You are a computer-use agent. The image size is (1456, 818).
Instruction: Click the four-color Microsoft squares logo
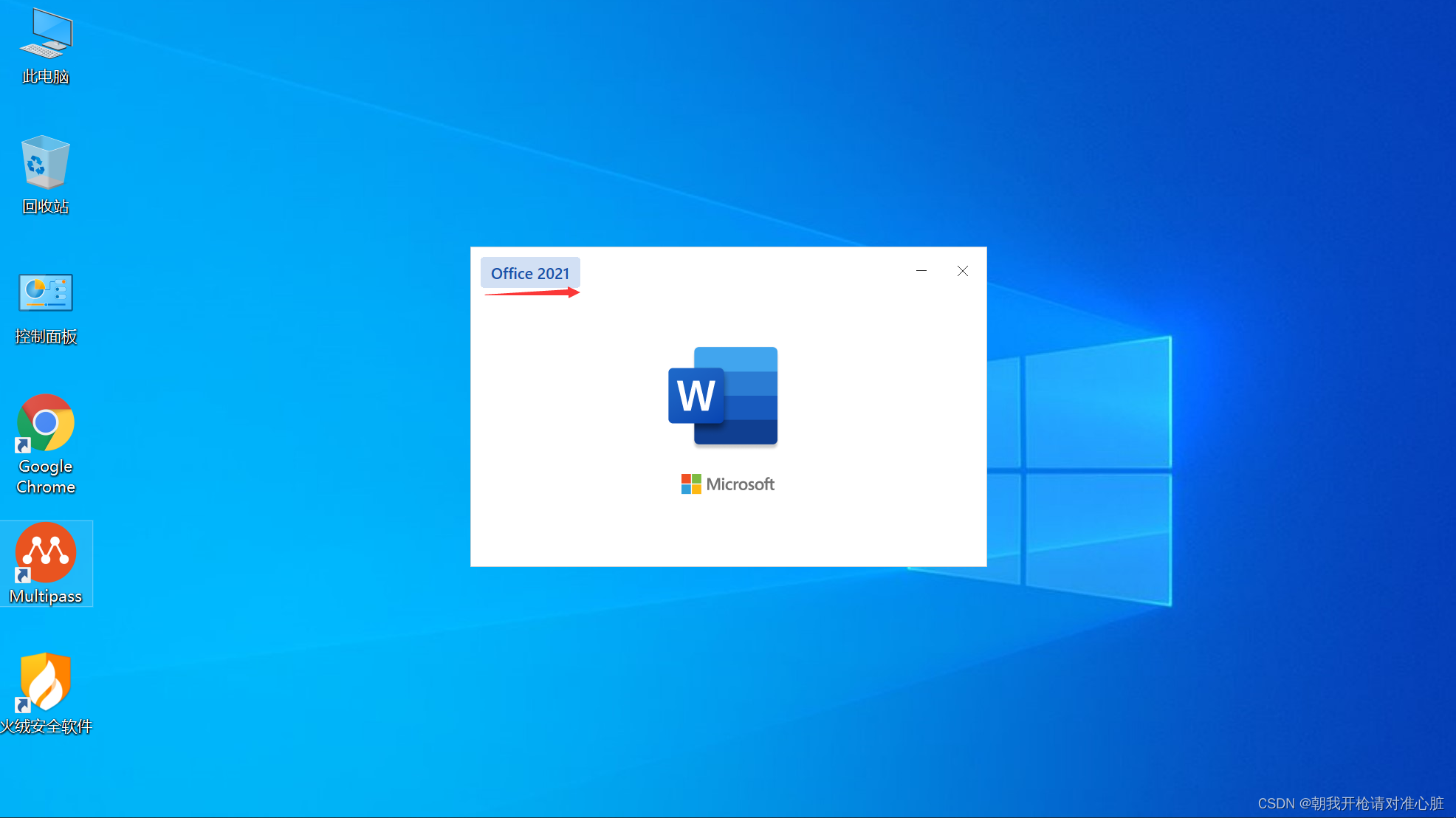tap(691, 484)
